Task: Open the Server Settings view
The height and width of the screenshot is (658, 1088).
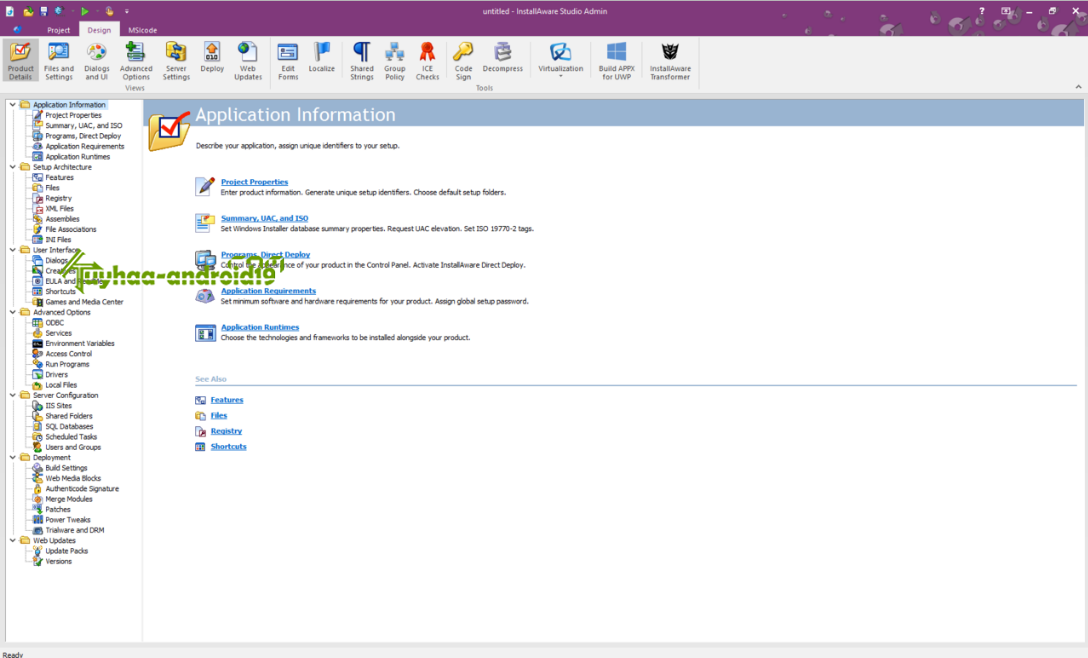Action: pos(176,61)
